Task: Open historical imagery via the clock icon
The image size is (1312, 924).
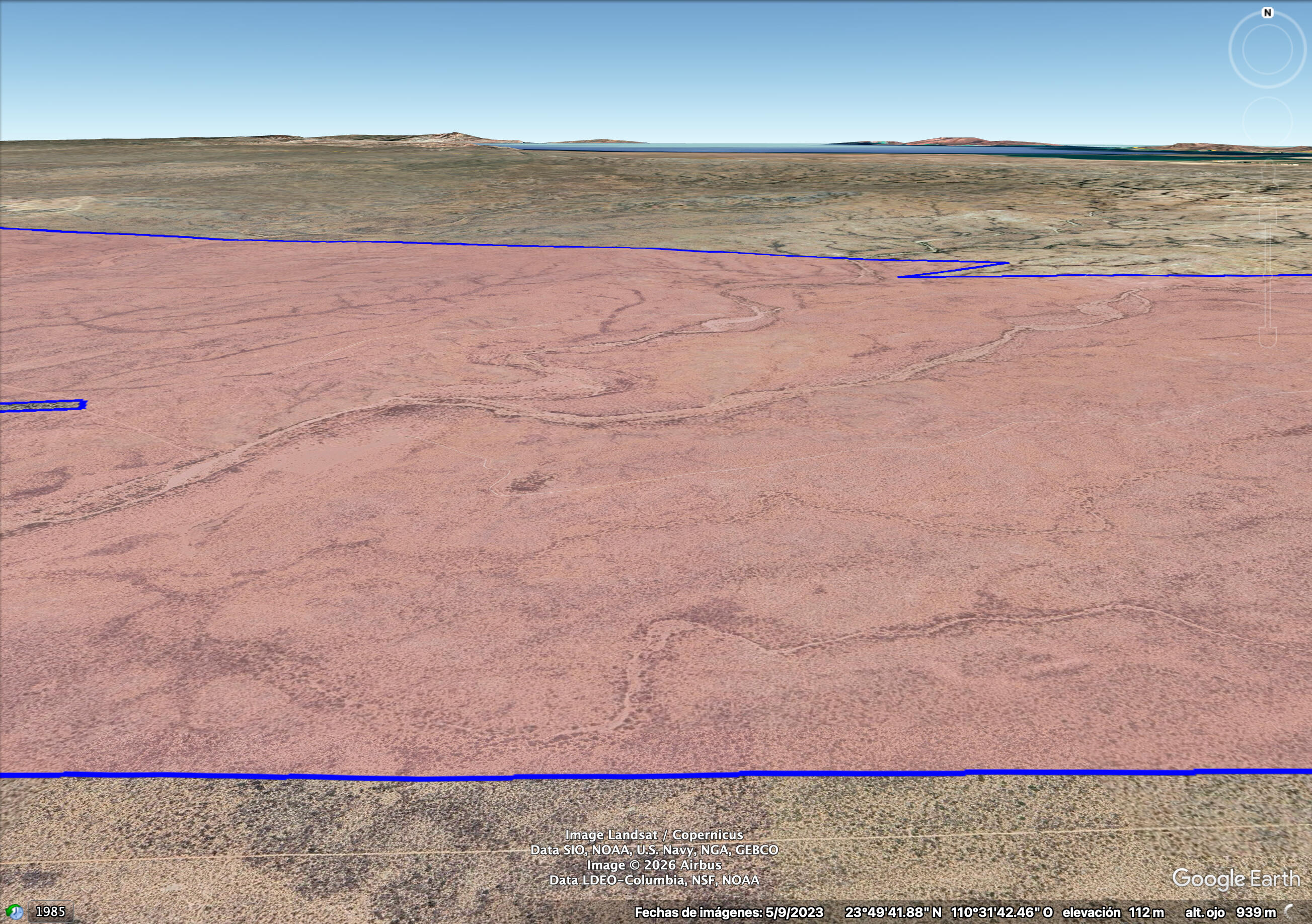Action: [x=14, y=912]
